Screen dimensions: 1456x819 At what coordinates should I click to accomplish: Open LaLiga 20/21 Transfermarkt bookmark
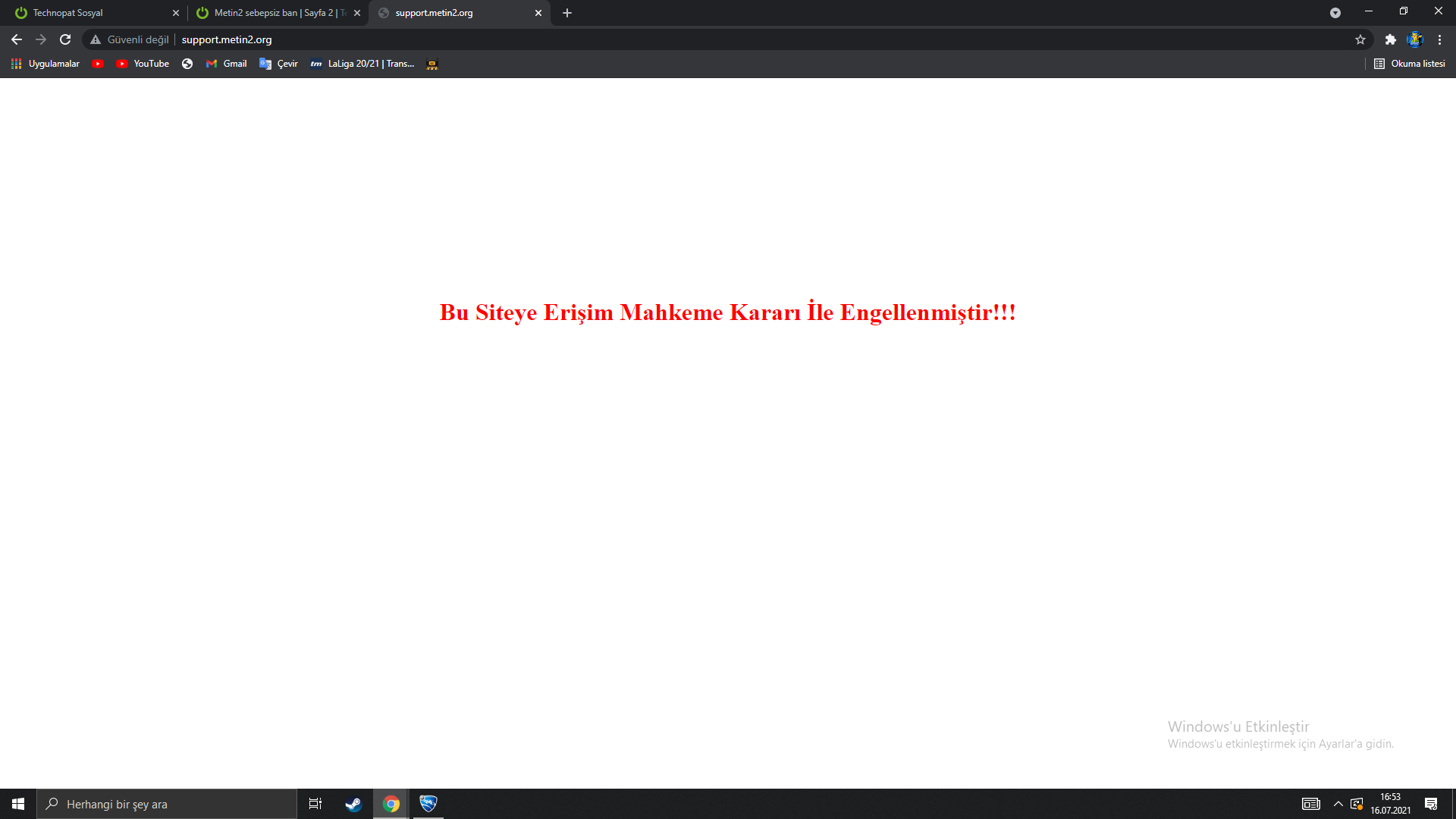362,64
